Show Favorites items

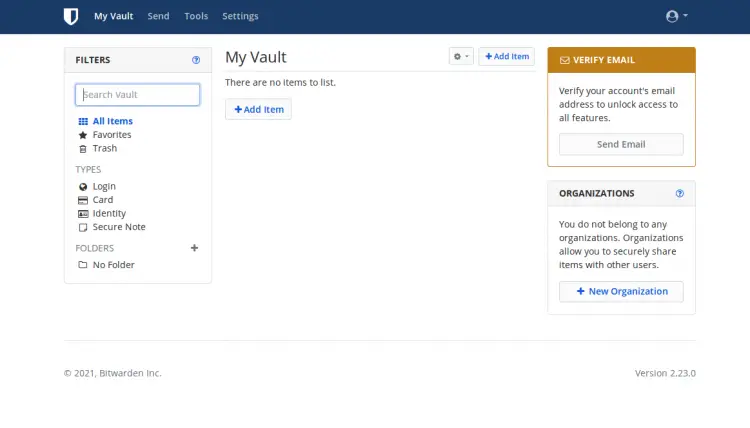pos(112,135)
